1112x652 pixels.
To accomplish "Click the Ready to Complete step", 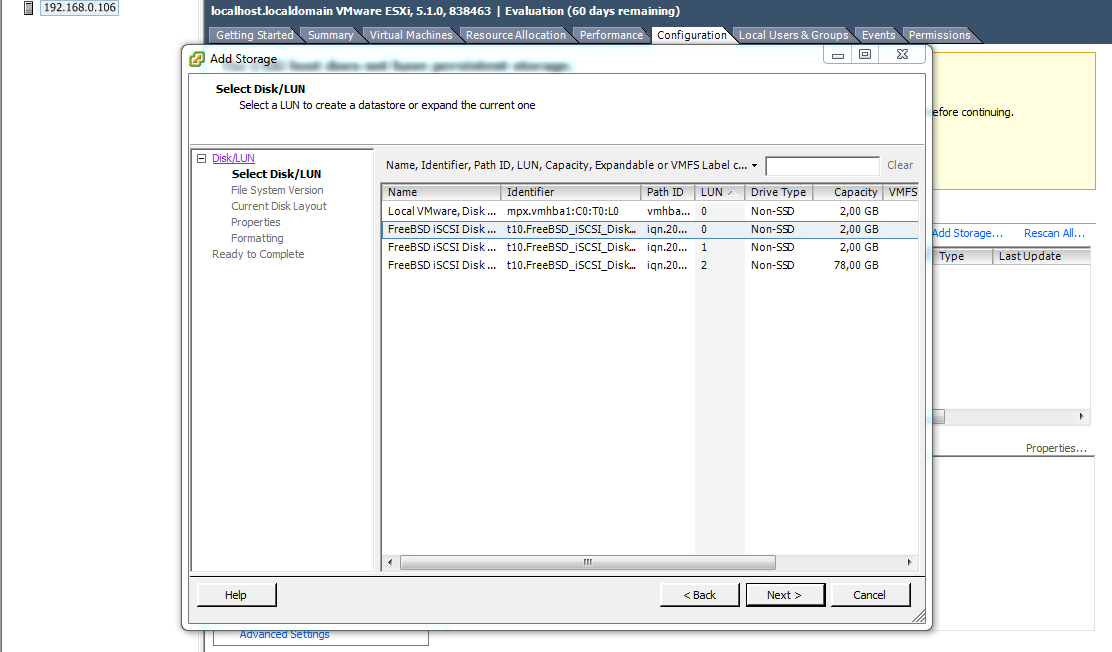I will click(x=258, y=254).
